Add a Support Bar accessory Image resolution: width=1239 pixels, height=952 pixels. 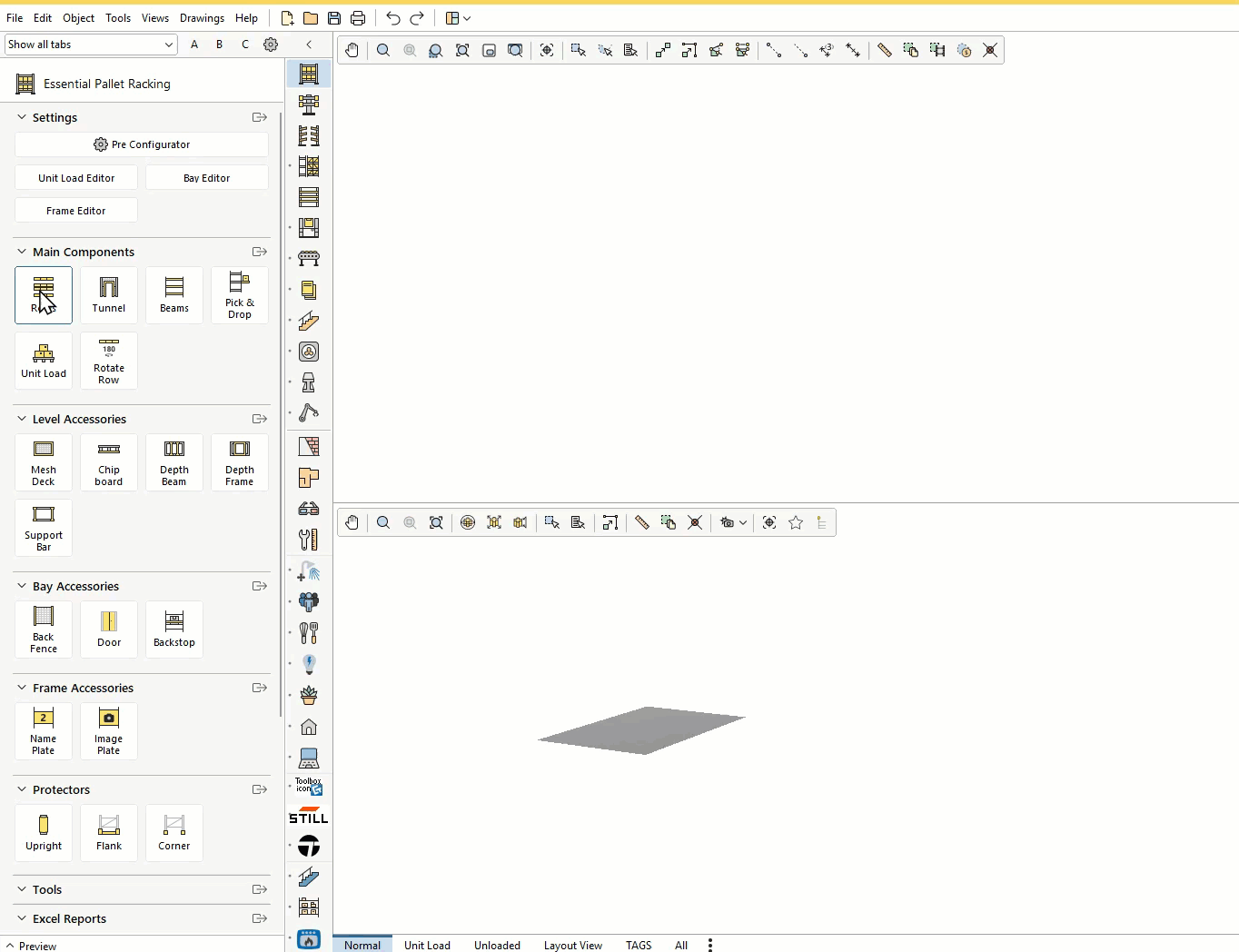point(44,527)
